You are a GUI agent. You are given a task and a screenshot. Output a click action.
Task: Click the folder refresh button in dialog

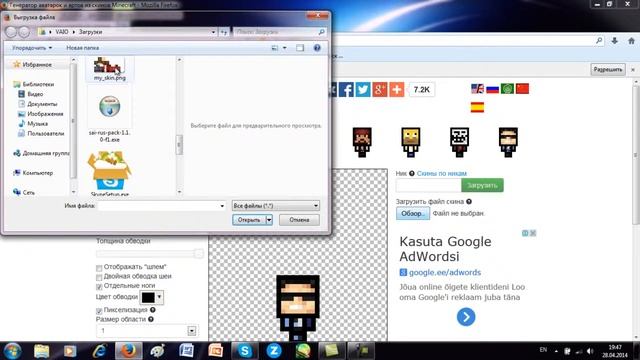point(224,32)
